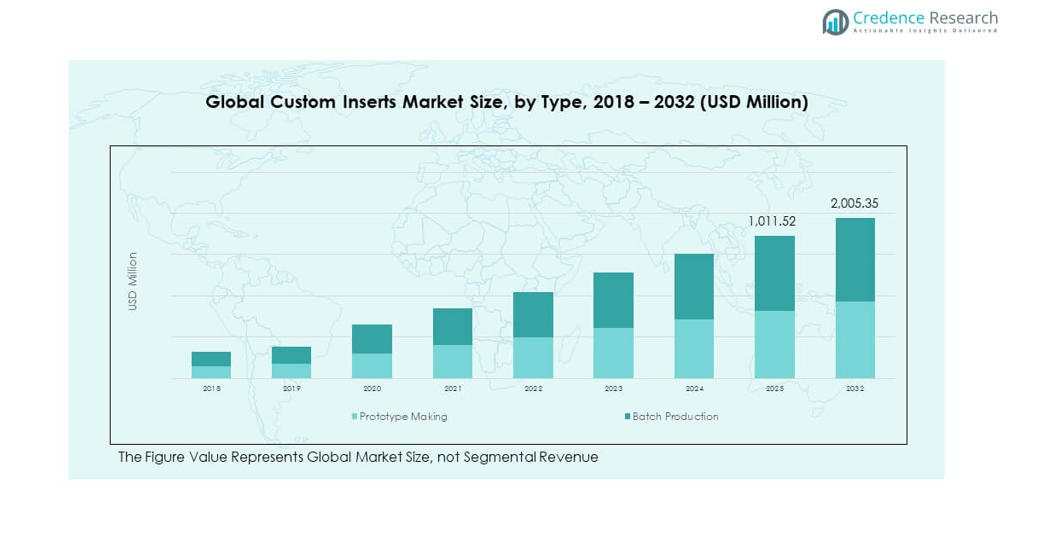
Task: Click the 2021 Batch Production bar segment
Action: [x=452, y=326]
